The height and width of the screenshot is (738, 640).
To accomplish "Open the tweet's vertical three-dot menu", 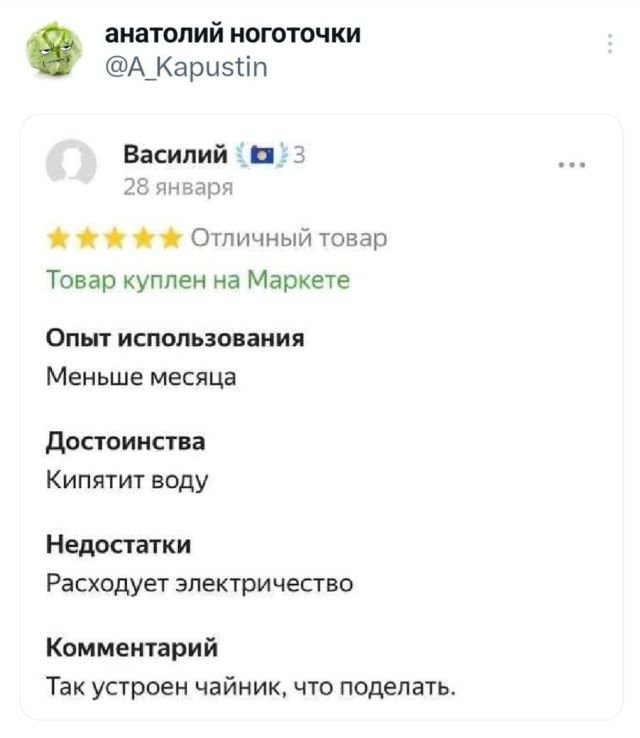I will click(x=609, y=43).
